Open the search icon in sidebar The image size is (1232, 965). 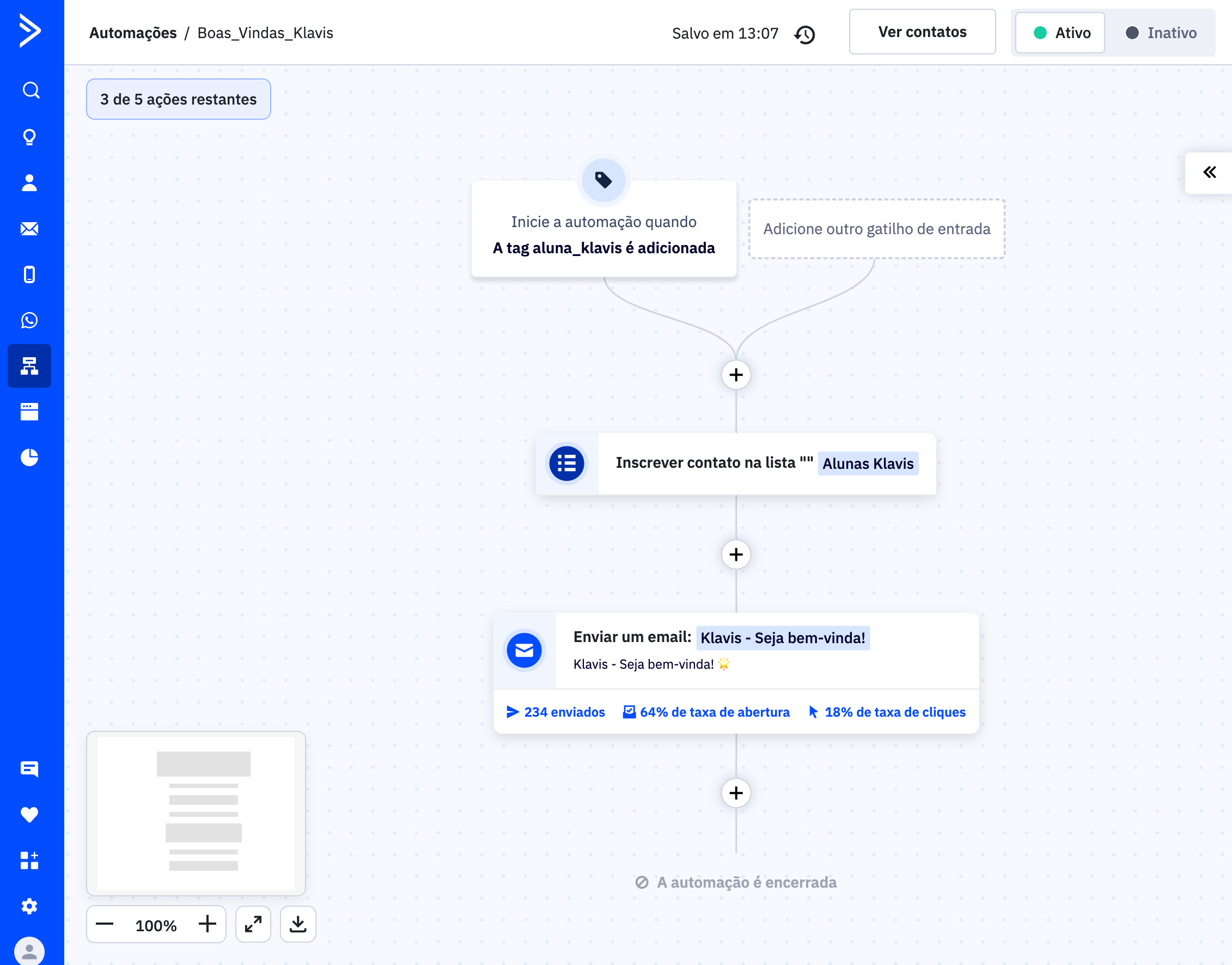(31, 90)
